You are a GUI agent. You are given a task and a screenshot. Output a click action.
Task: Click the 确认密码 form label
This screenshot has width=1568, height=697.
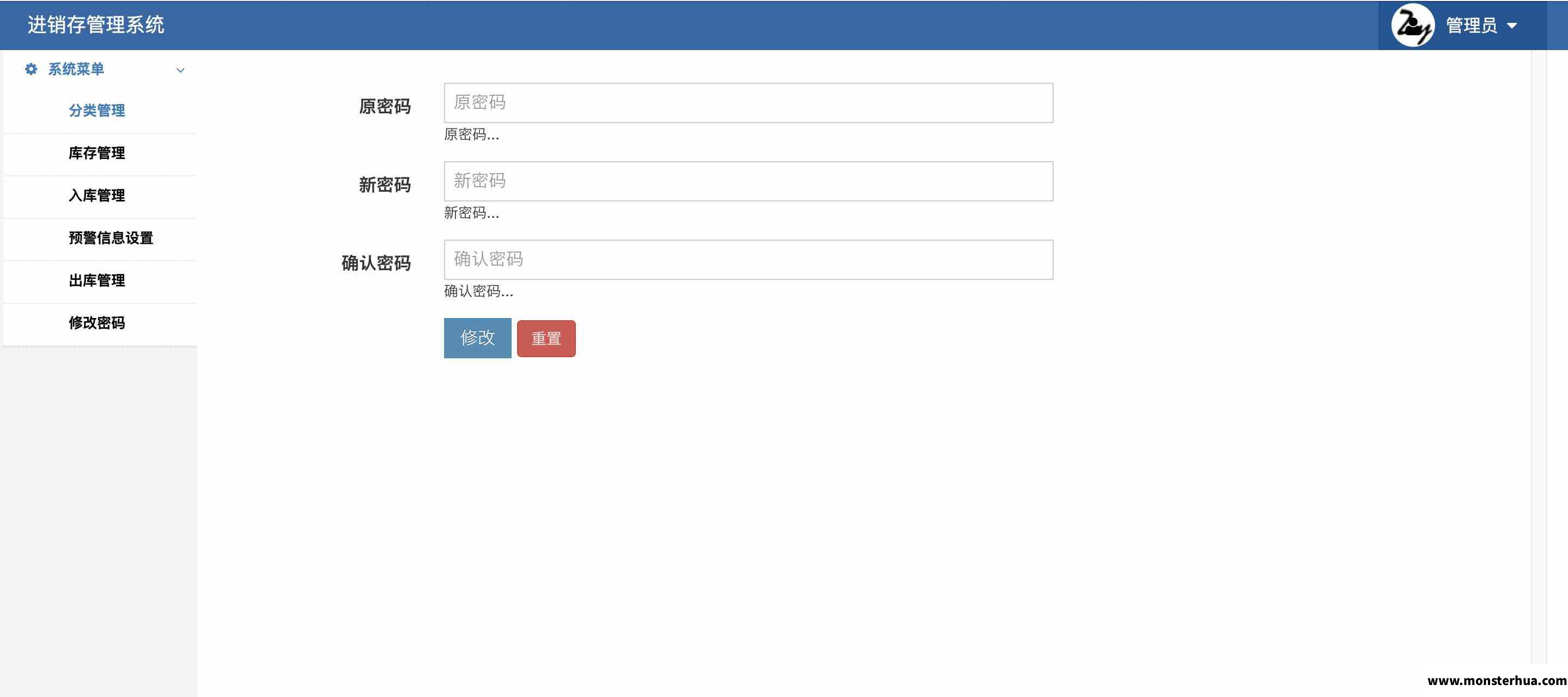[376, 264]
